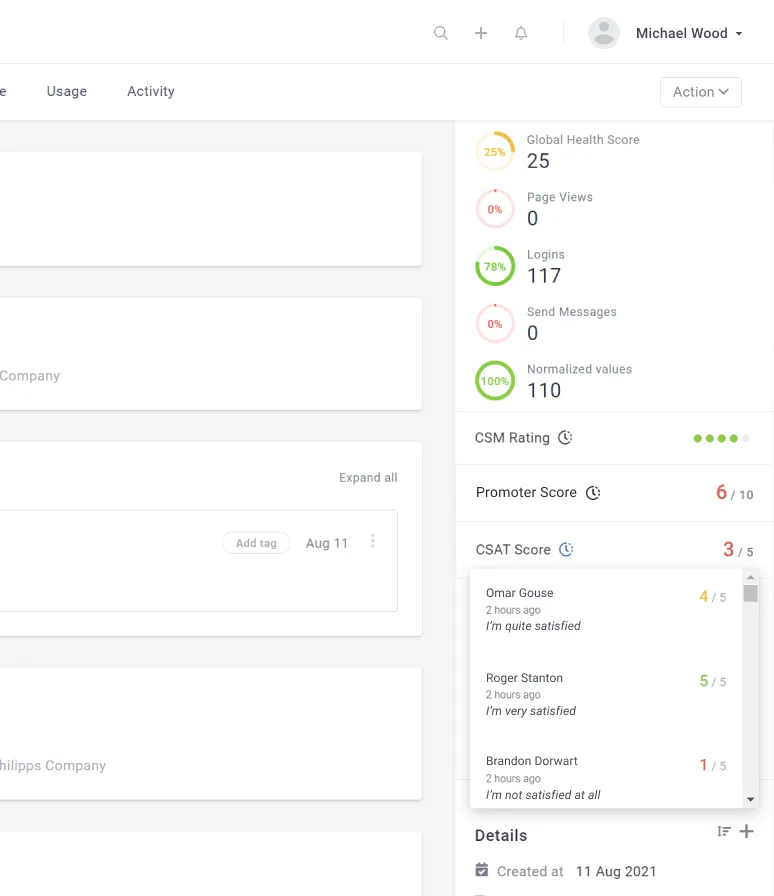Open the Michael Wood user dropdown
Image resolution: width=774 pixels, height=896 pixels.
(x=689, y=33)
